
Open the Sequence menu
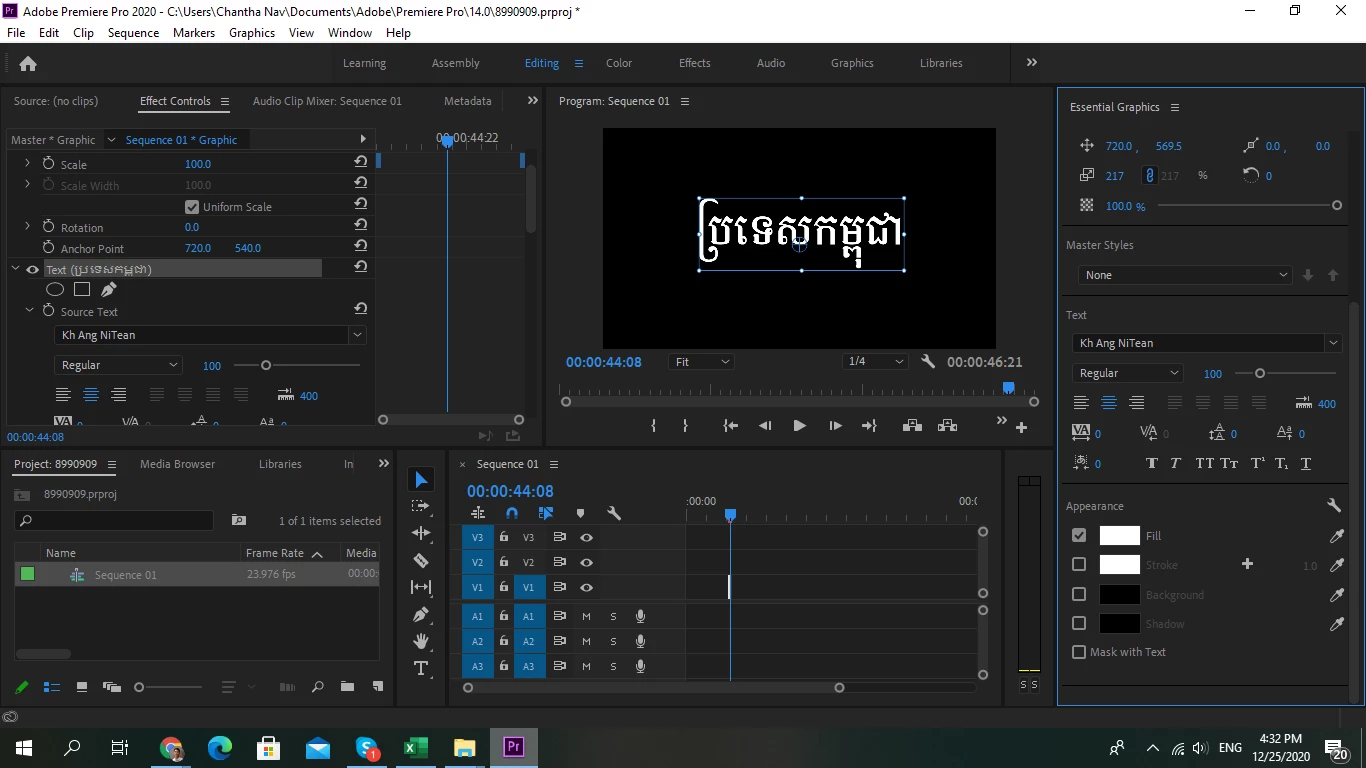[x=133, y=33]
